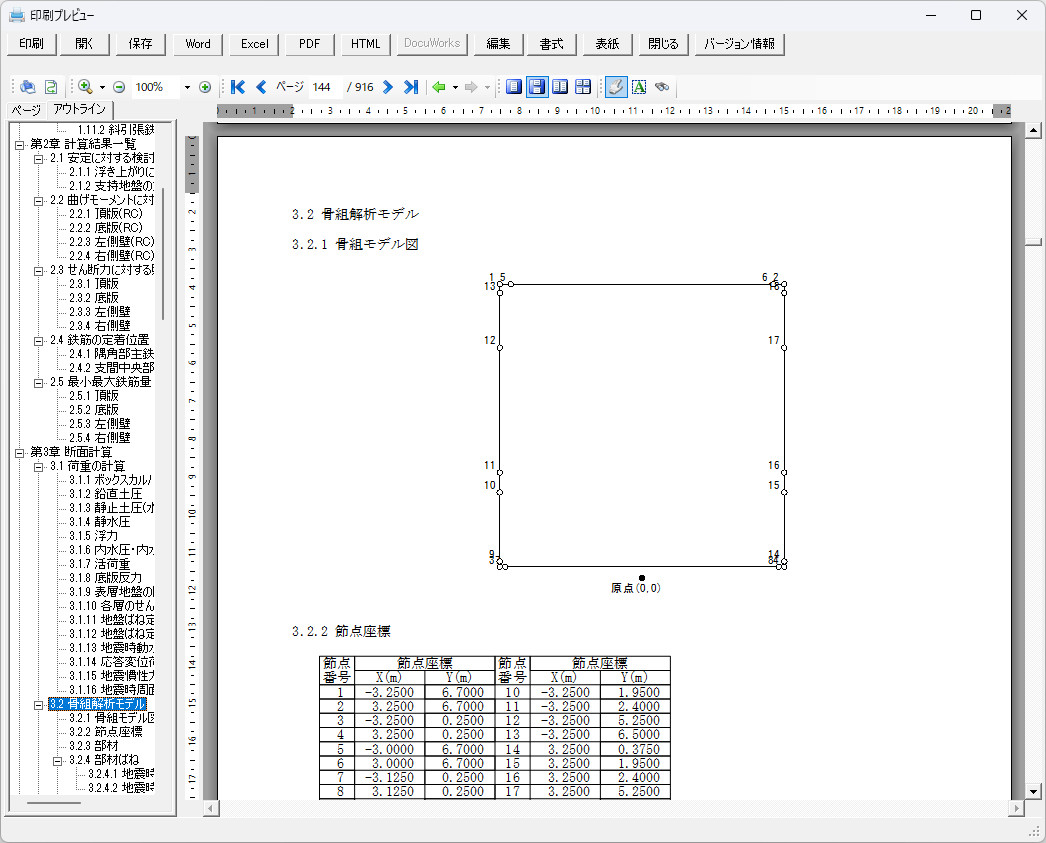Screen dimensions: 1046x843
Task: Click the 印刷 print button
Action: (31, 44)
